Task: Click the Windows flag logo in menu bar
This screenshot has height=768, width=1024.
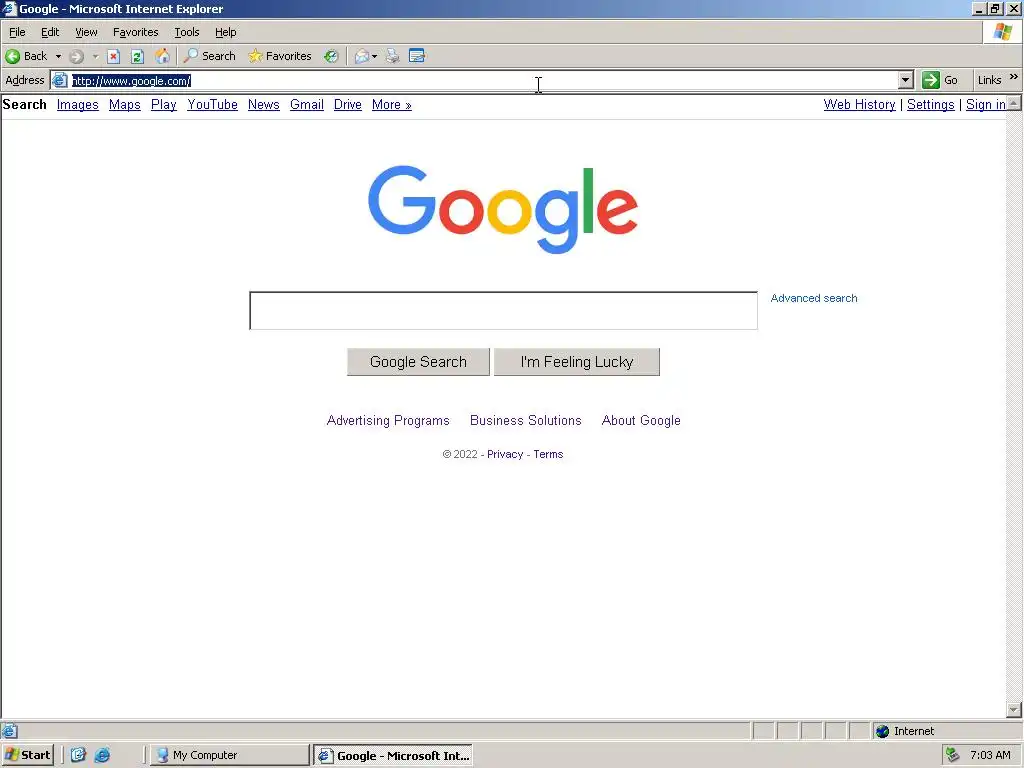Action: tap(1003, 32)
